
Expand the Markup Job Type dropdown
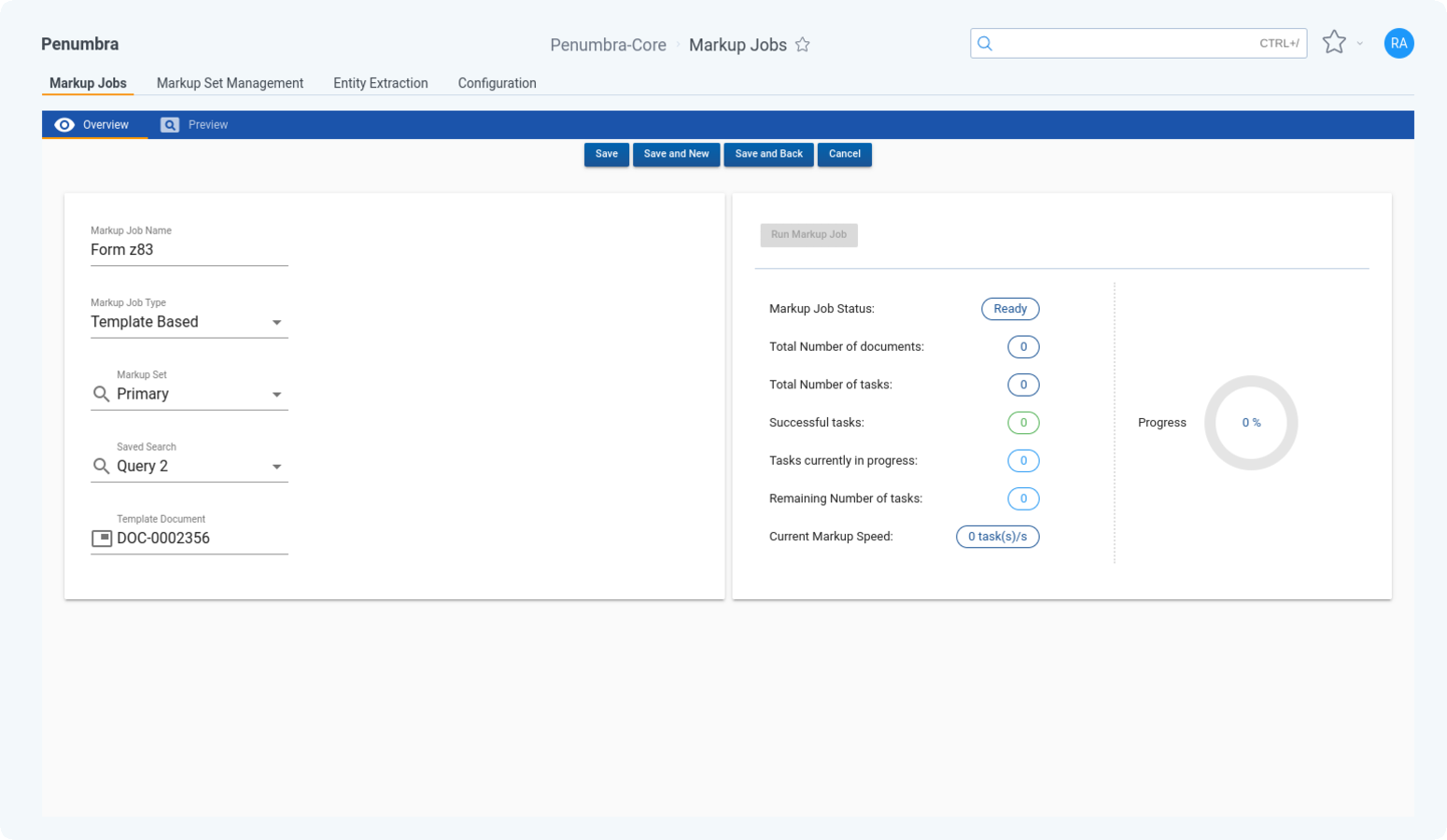point(276,323)
